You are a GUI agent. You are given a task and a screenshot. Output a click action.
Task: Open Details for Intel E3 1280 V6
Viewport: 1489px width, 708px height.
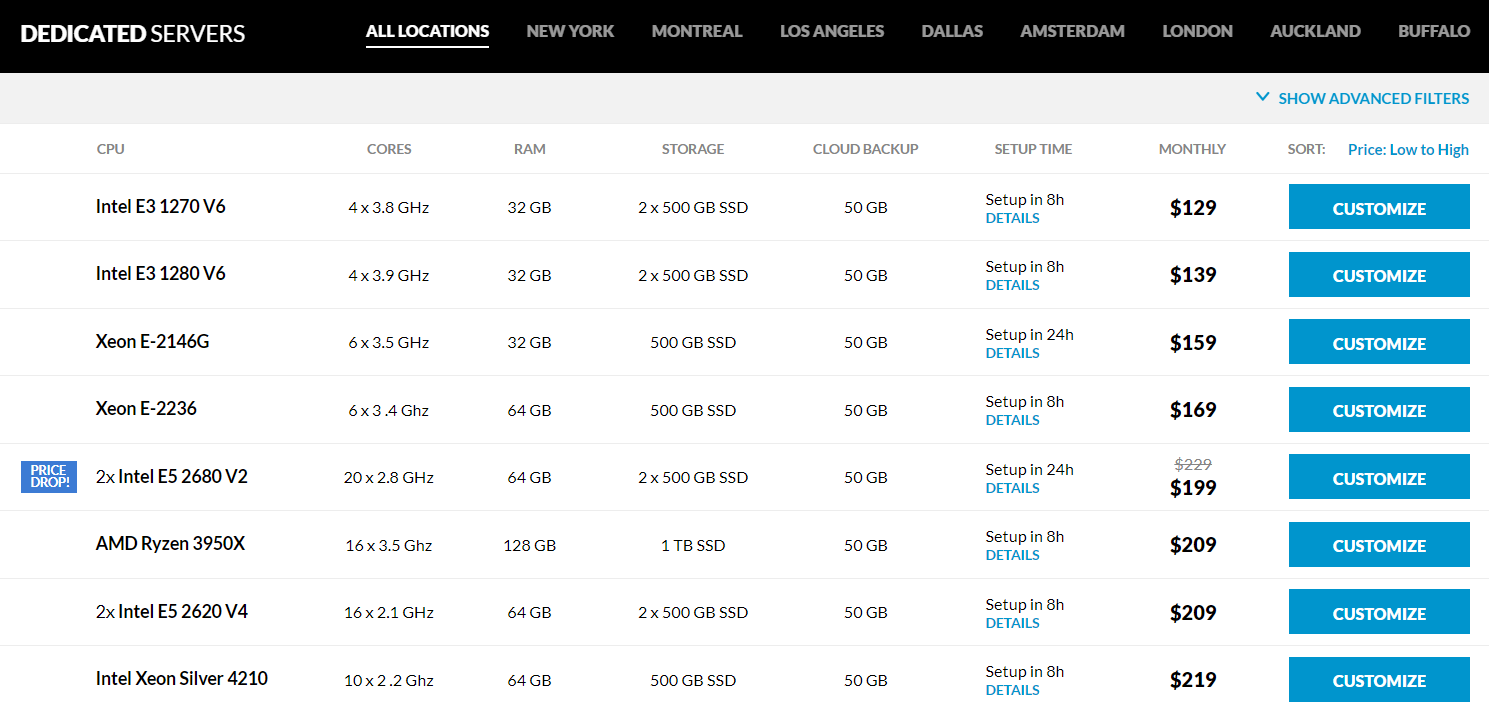tap(1012, 285)
